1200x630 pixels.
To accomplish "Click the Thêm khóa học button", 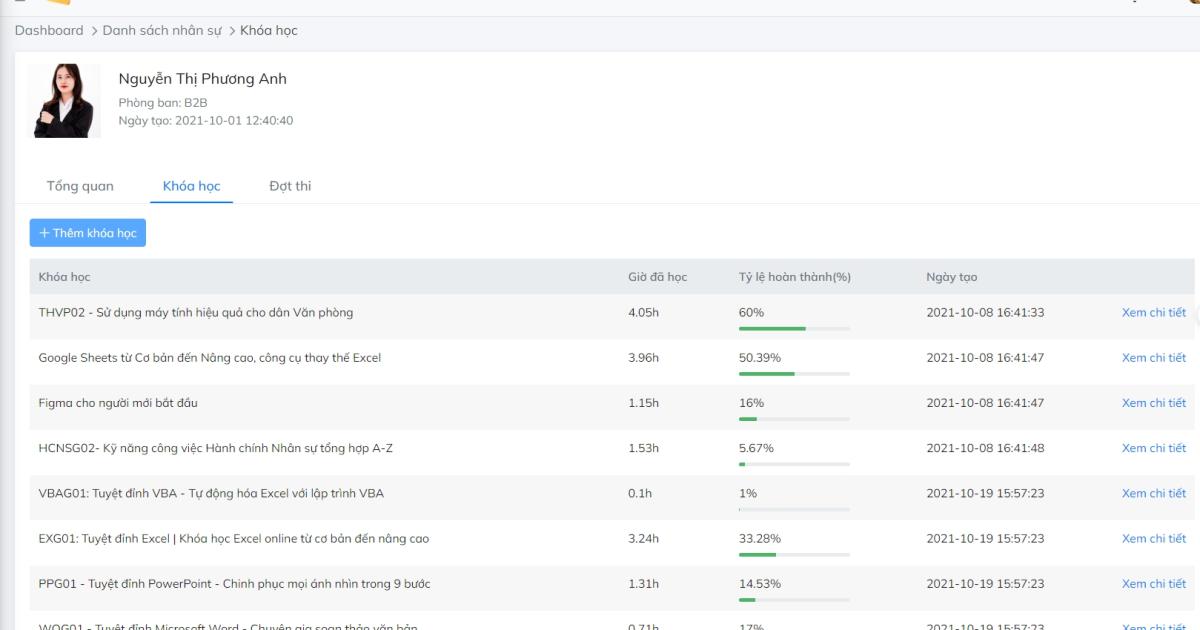I will [x=88, y=233].
